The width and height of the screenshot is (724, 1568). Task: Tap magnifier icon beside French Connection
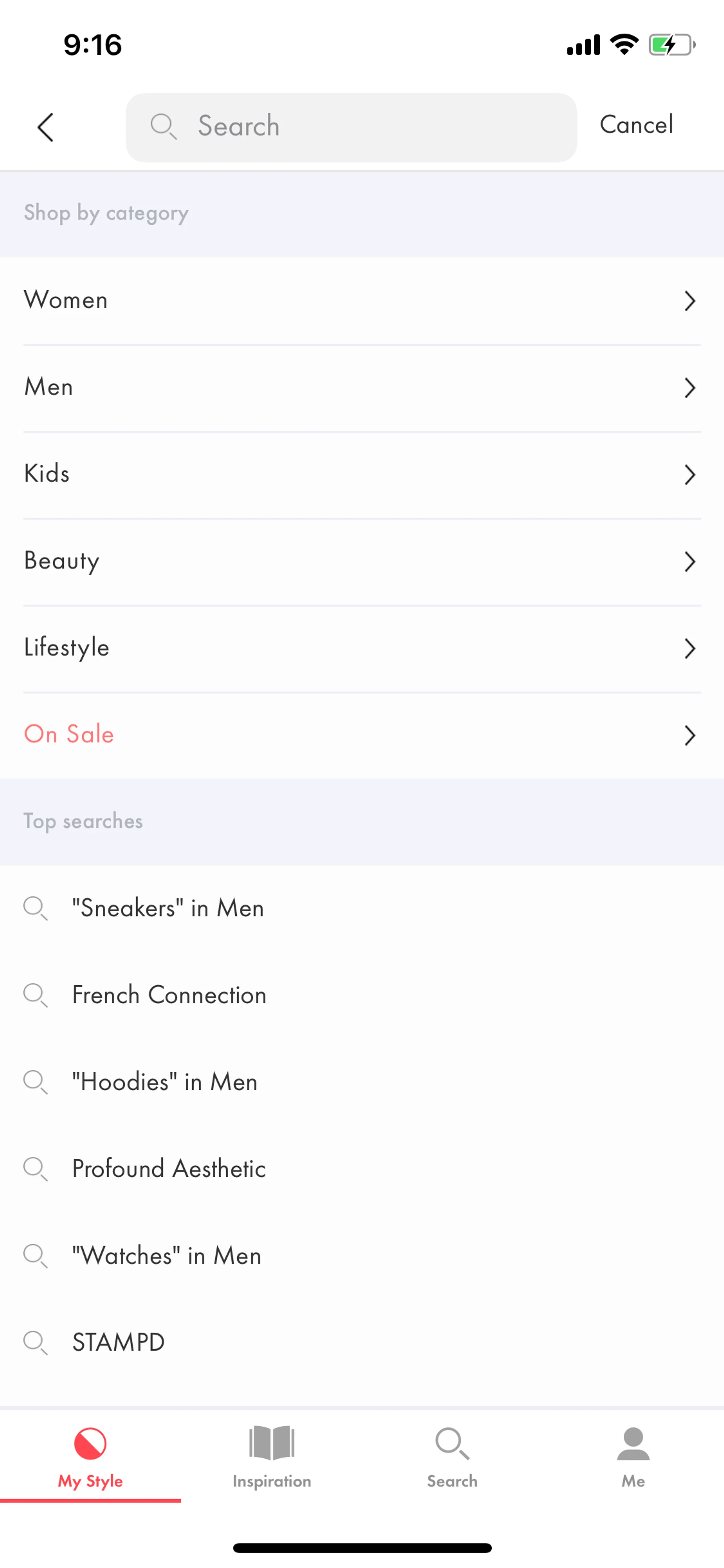tap(35, 995)
